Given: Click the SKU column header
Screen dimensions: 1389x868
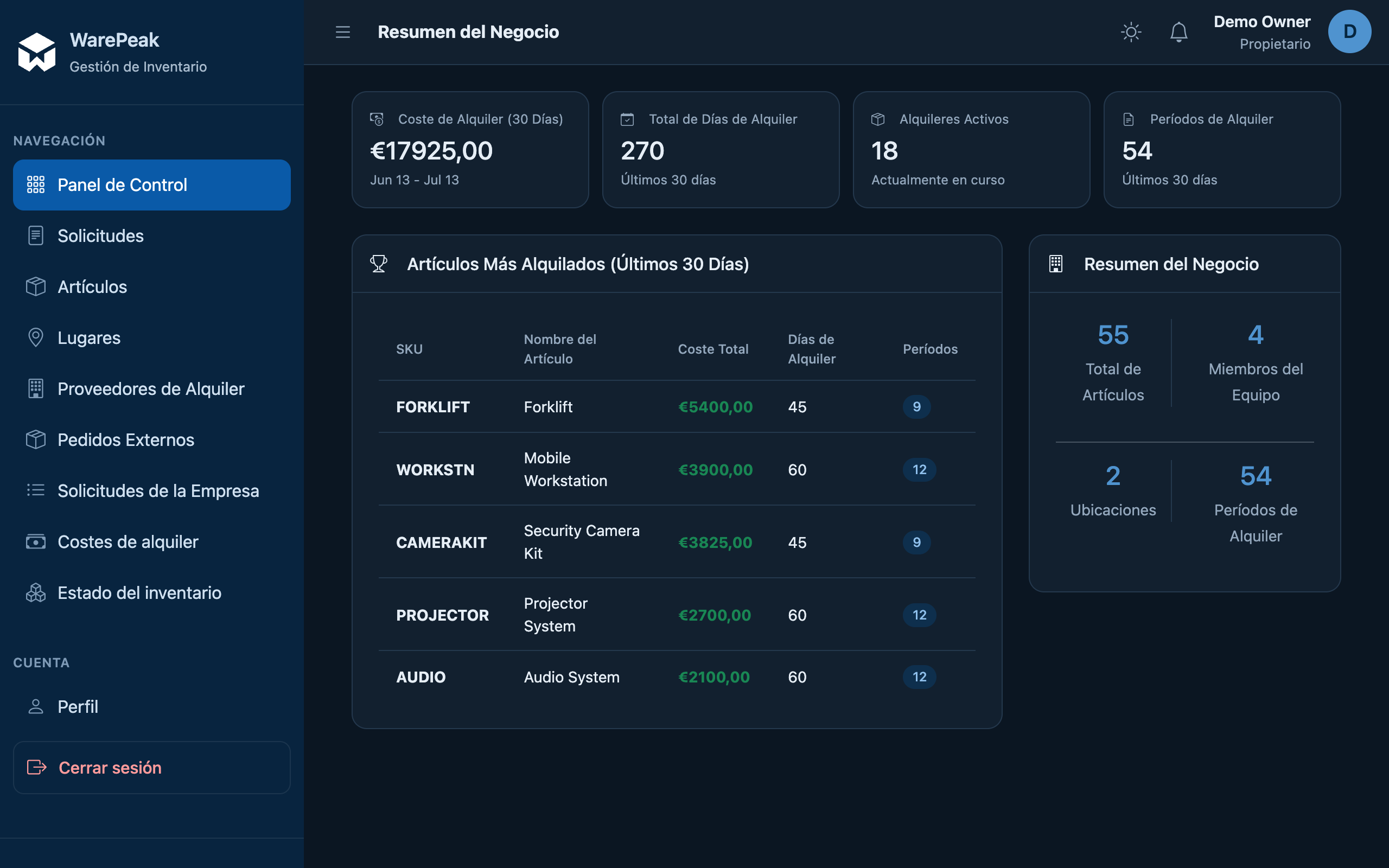Looking at the screenshot, I should [x=409, y=349].
